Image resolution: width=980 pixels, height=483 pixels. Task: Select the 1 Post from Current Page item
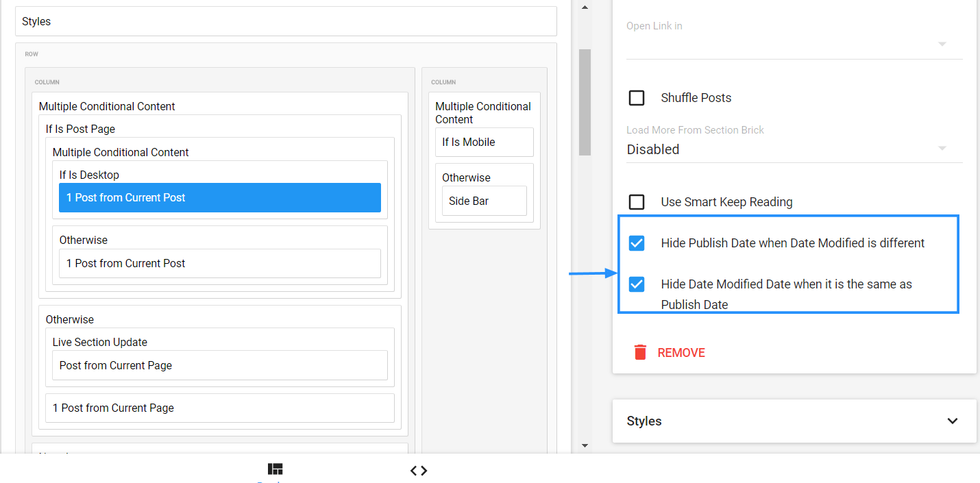[219, 408]
